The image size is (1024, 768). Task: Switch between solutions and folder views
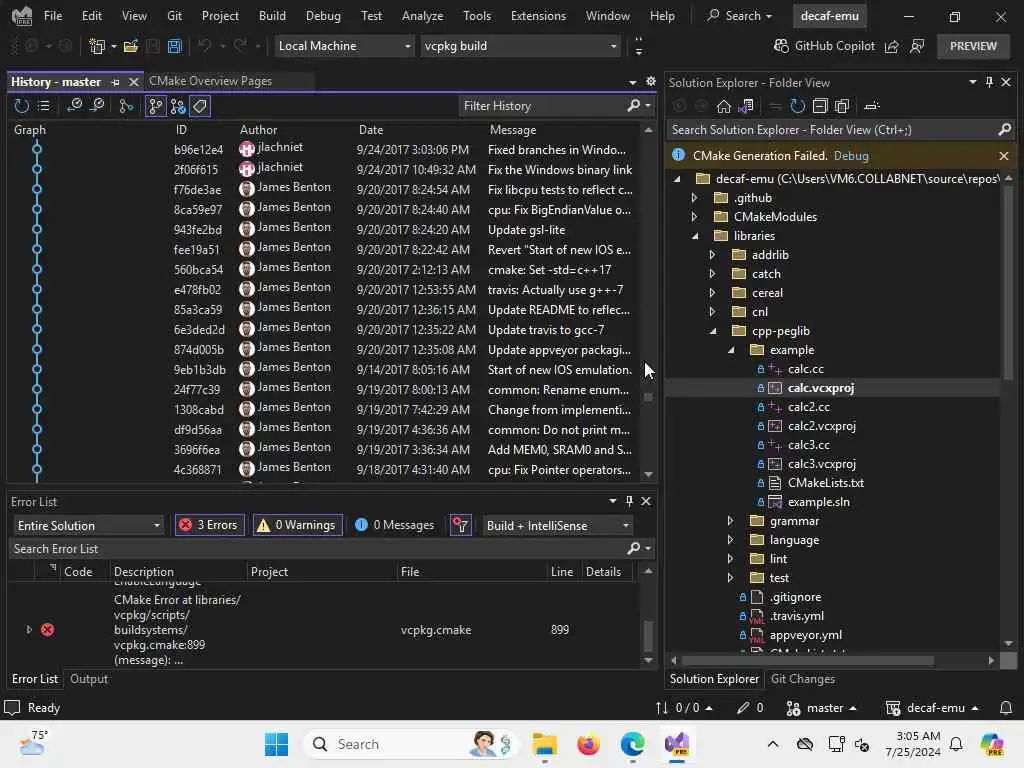click(x=746, y=106)
